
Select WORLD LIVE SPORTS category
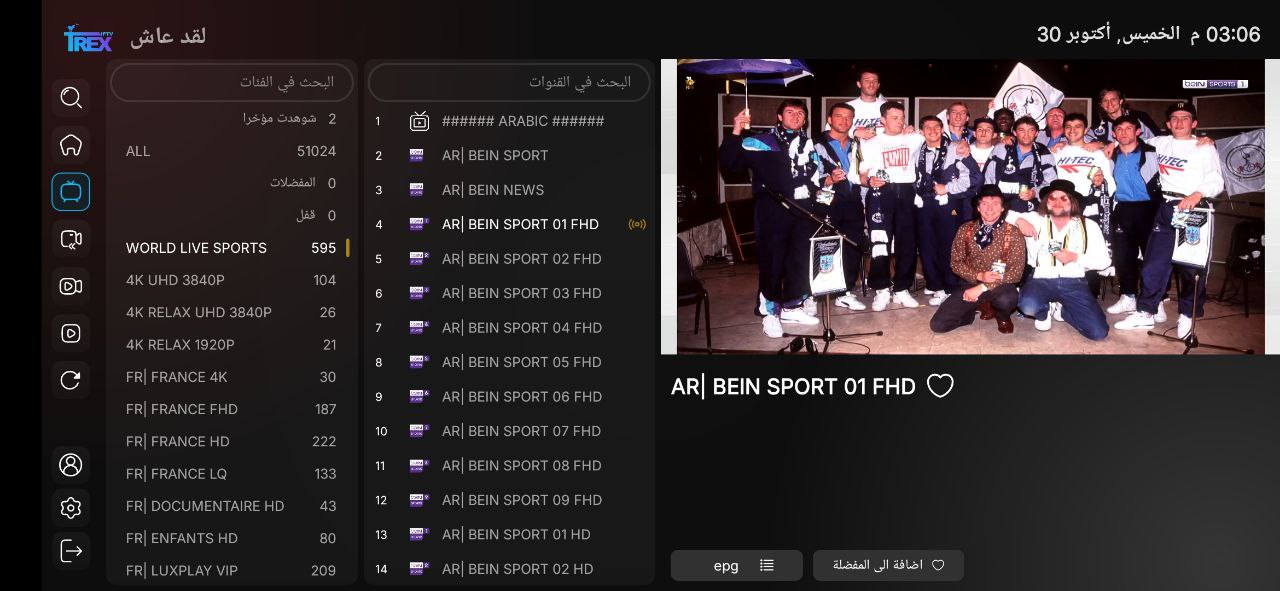click(x=232, y=248)
